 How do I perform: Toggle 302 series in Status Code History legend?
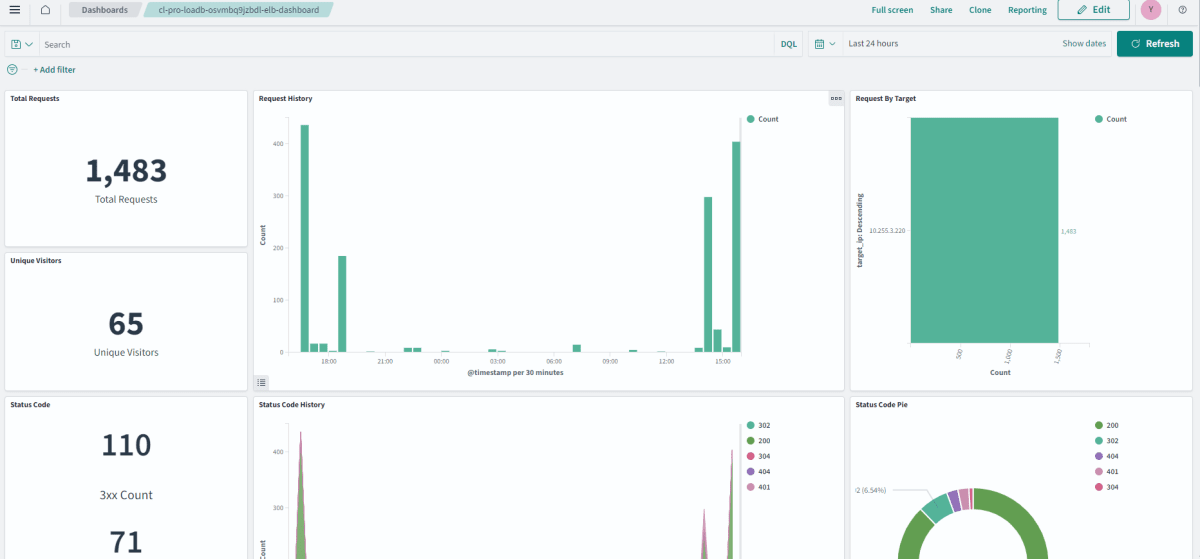click(x=758, y=425)
